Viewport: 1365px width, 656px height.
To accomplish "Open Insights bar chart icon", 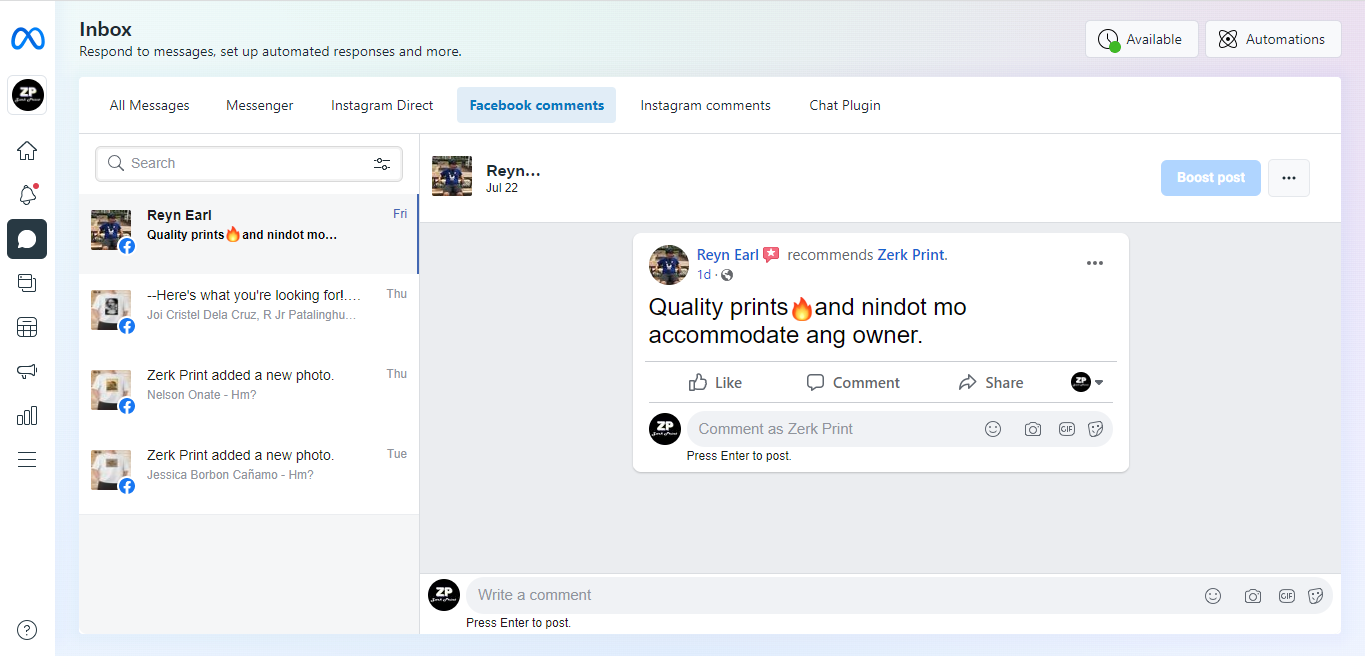I will (x=27, y=415).
